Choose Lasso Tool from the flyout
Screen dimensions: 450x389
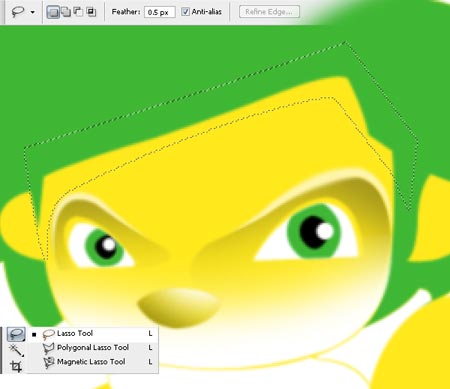[93, 334]
